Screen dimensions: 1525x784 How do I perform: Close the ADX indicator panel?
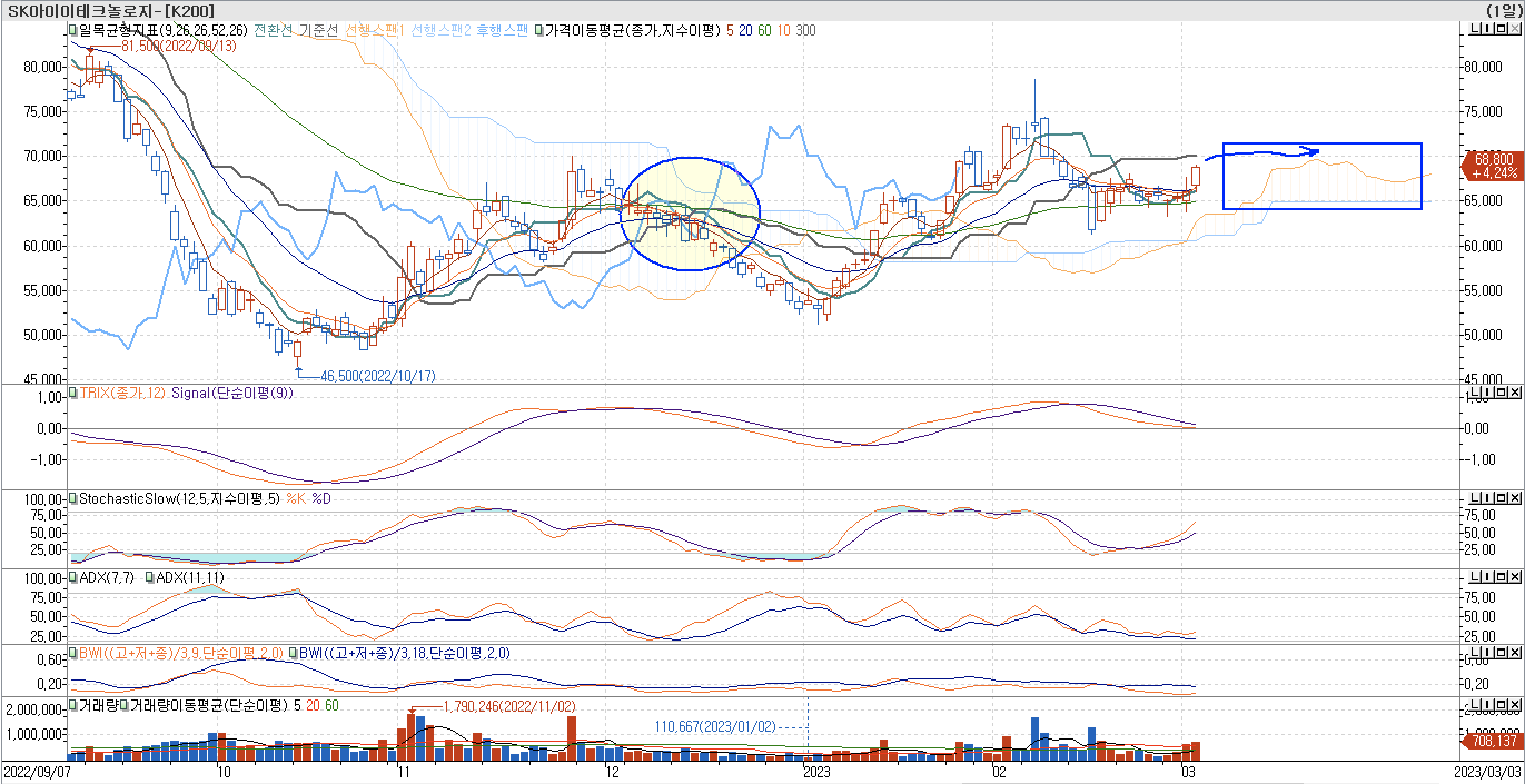[x=1515, y=576]
